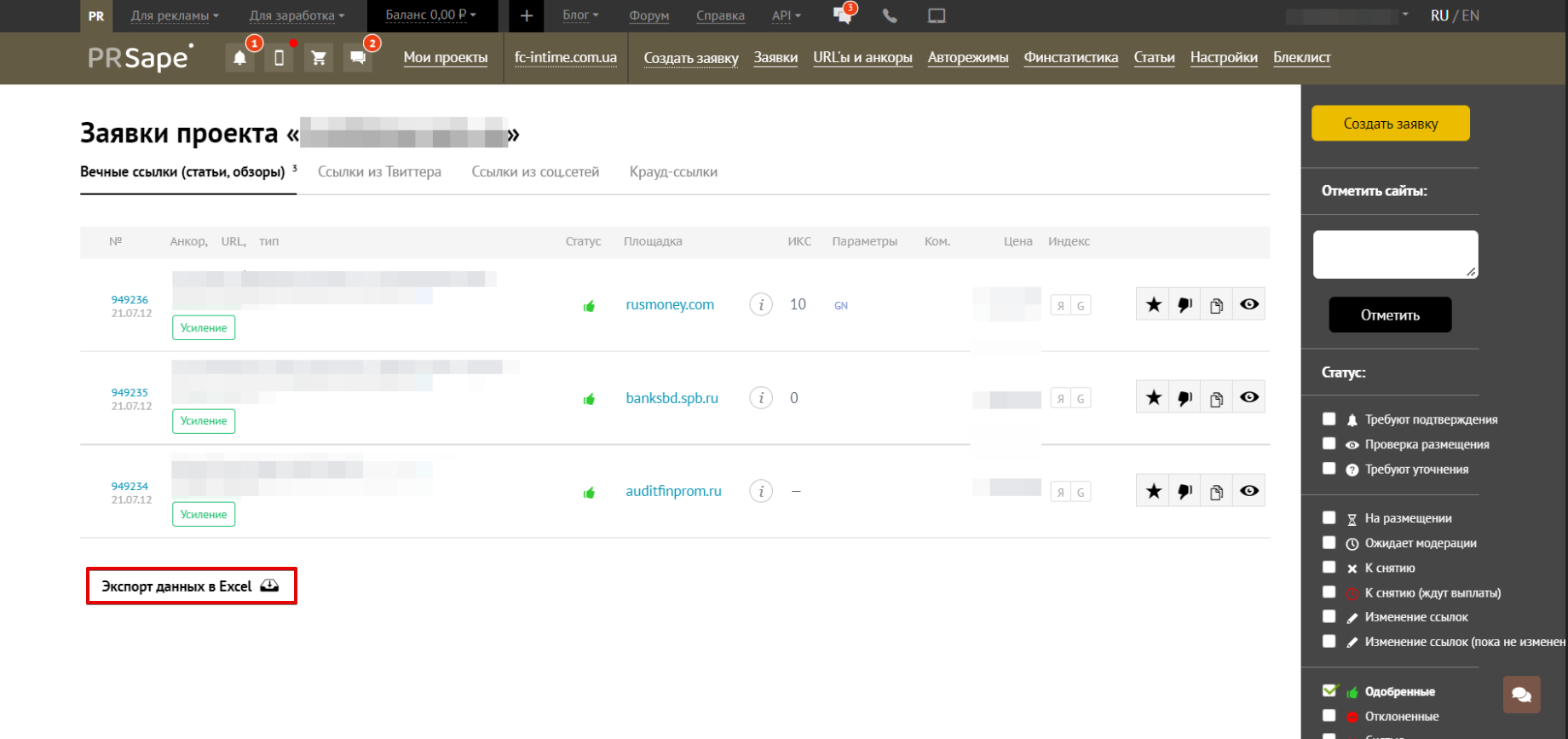Toggle eye icon for the rusmoney.com row
This screenshot has height=739, width=1568.
point(1248,304)
